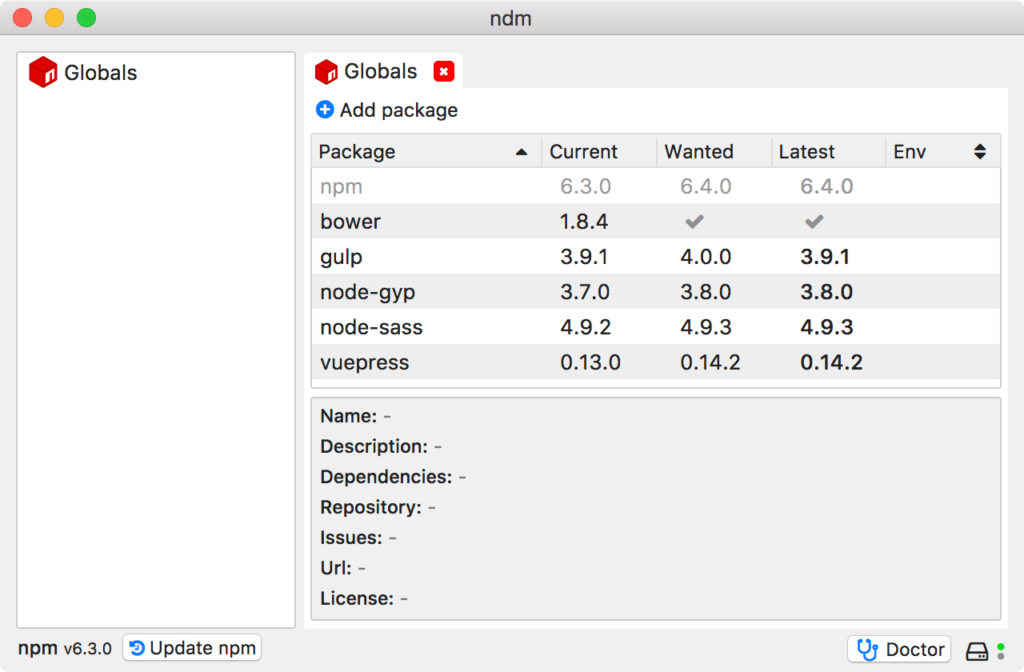Click the update arrow icon on Update npm
The height and width of the screenshot is (672, 1024).
coord(136,648)
